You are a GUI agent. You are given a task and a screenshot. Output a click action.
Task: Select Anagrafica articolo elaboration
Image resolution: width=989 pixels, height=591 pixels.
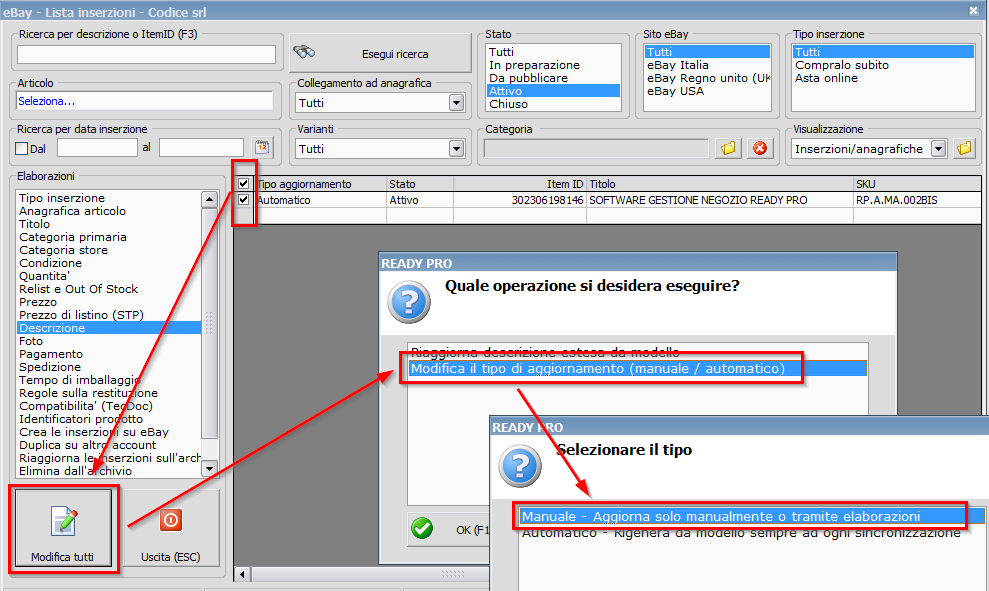click(x=108, y=211)
